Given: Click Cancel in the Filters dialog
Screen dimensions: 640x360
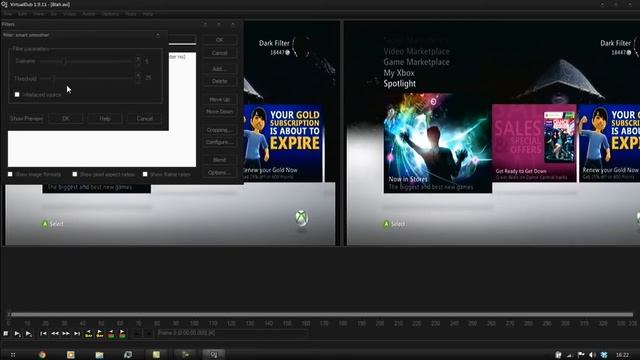Looking at the screenshot, I should tap(220, 53).
